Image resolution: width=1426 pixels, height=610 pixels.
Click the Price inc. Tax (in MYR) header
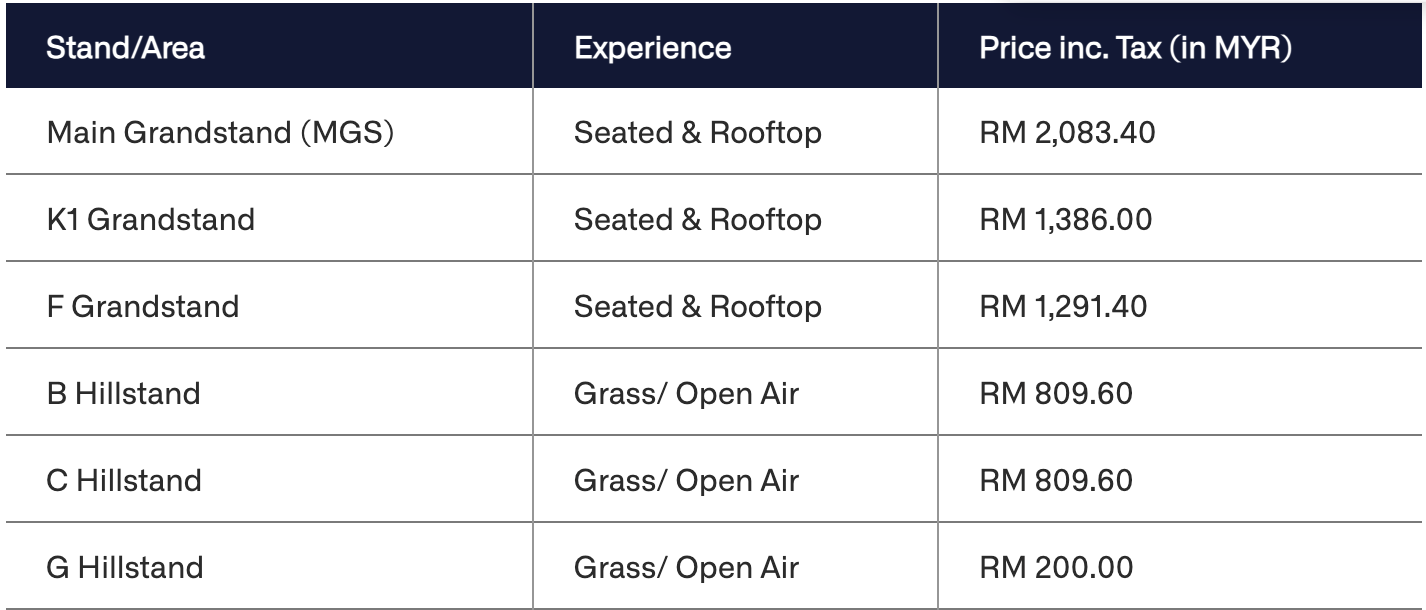pyautogui.click(x=1136, y=48)
